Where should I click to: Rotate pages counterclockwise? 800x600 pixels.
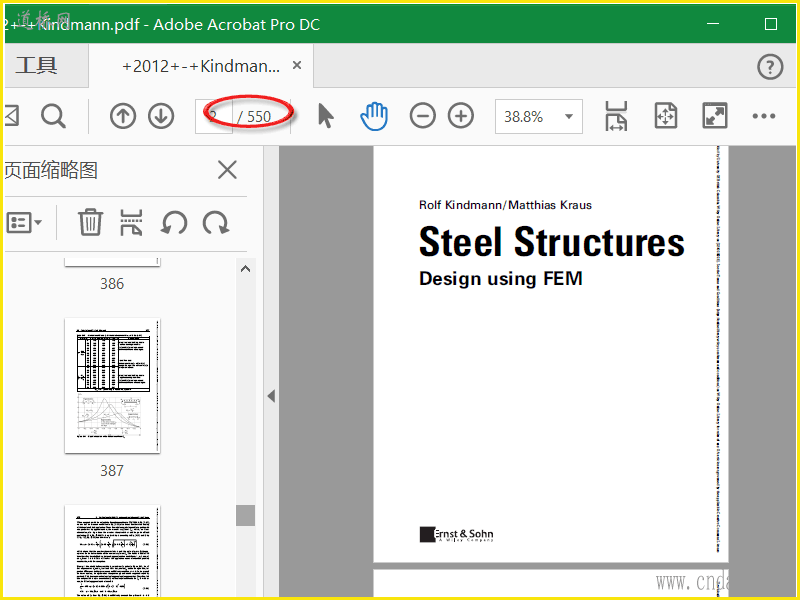pos(174,223)
